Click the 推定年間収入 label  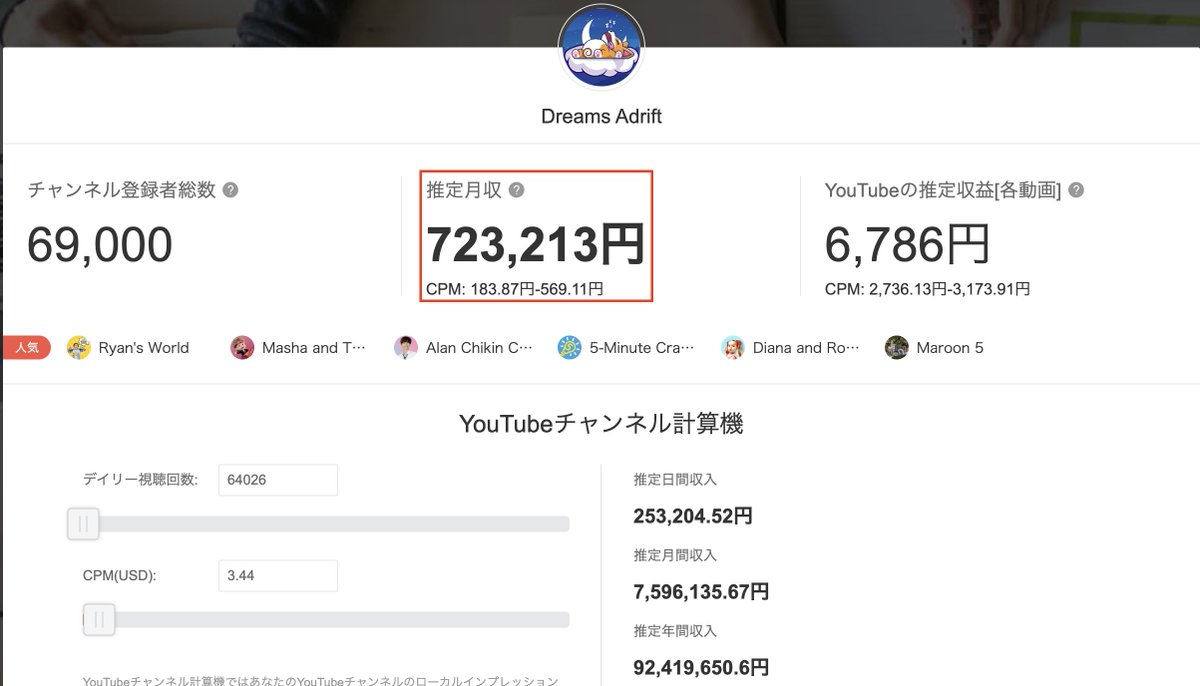(x=675, y=631)
